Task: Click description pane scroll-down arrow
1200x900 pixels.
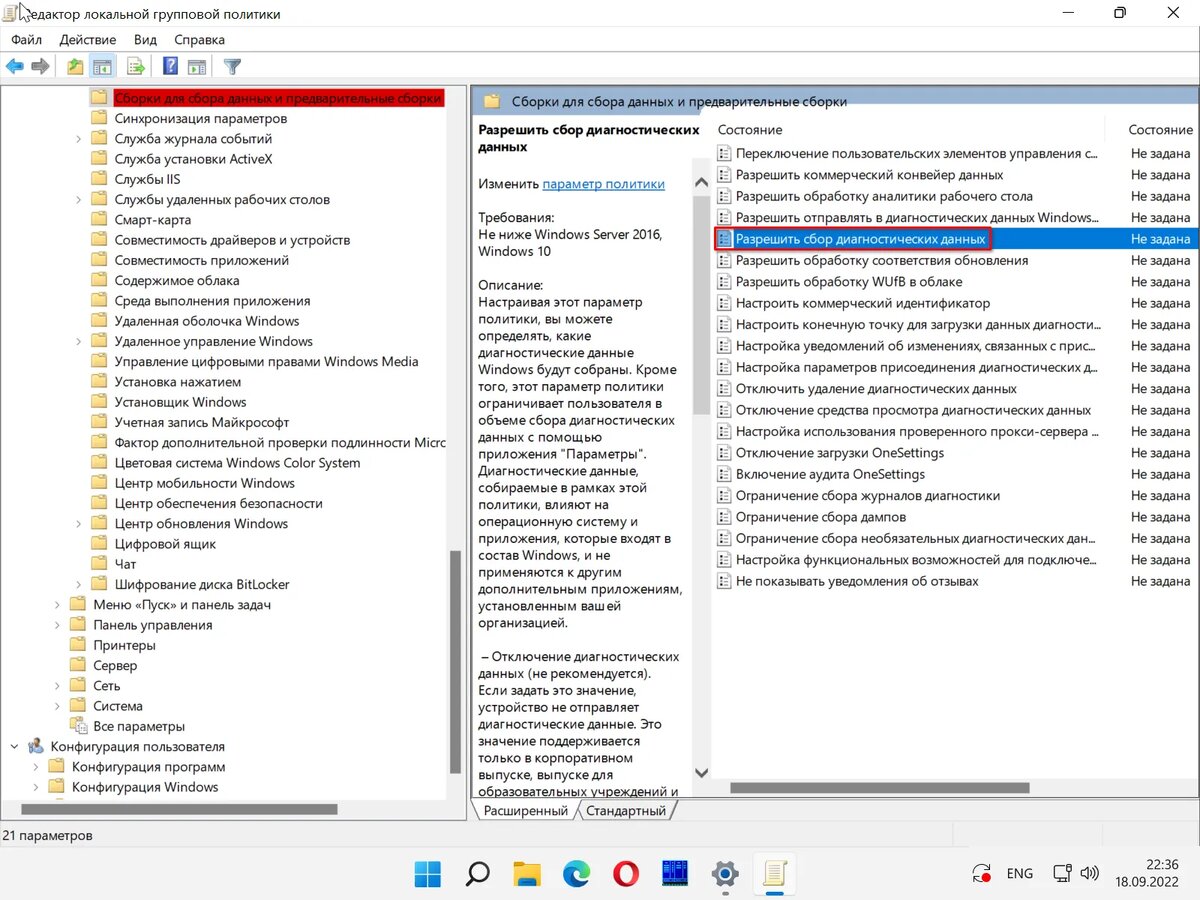Action: tap(701, 773)
